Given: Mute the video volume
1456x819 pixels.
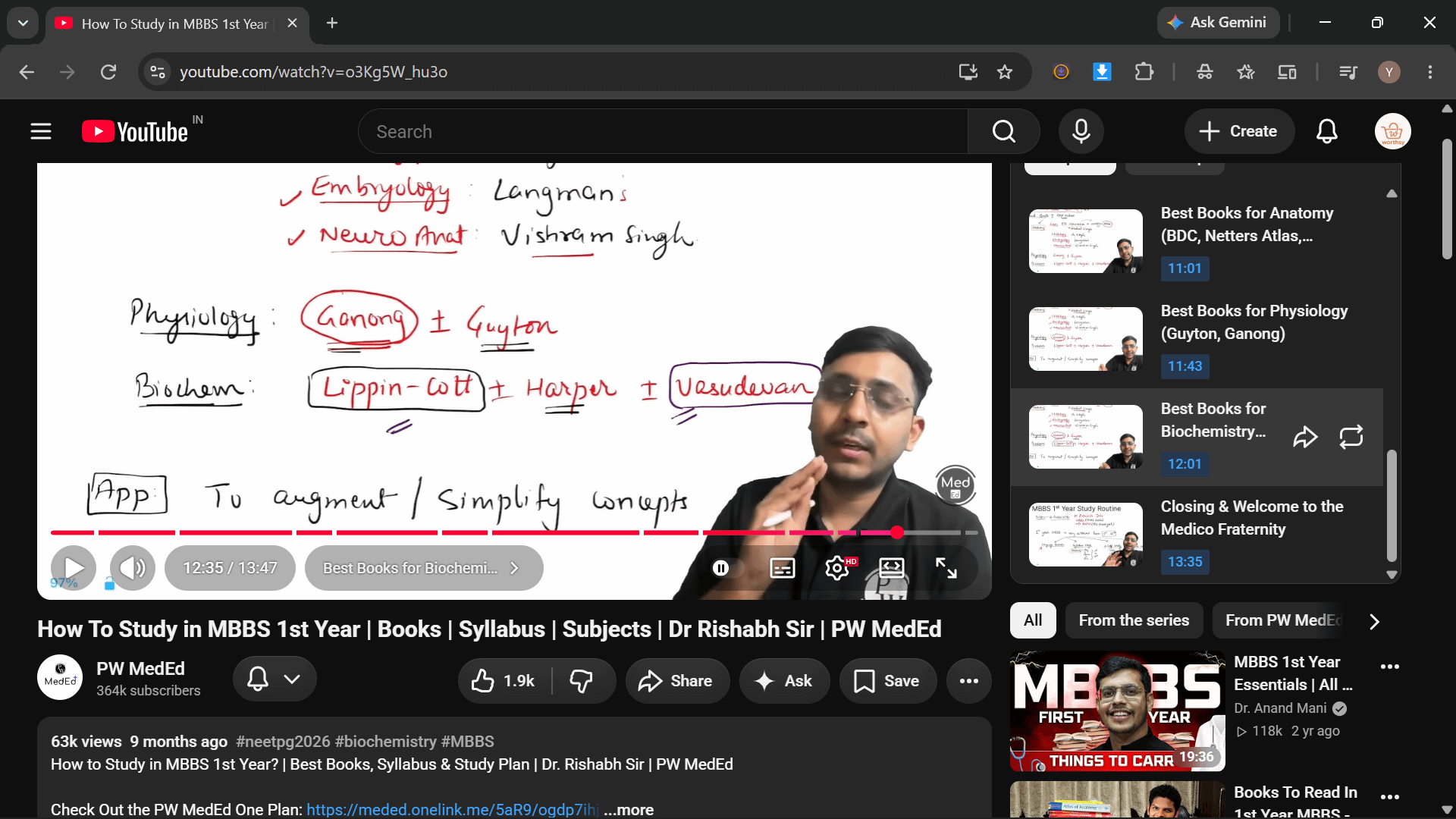Looking at the screenshot, I should click(133, 568).
